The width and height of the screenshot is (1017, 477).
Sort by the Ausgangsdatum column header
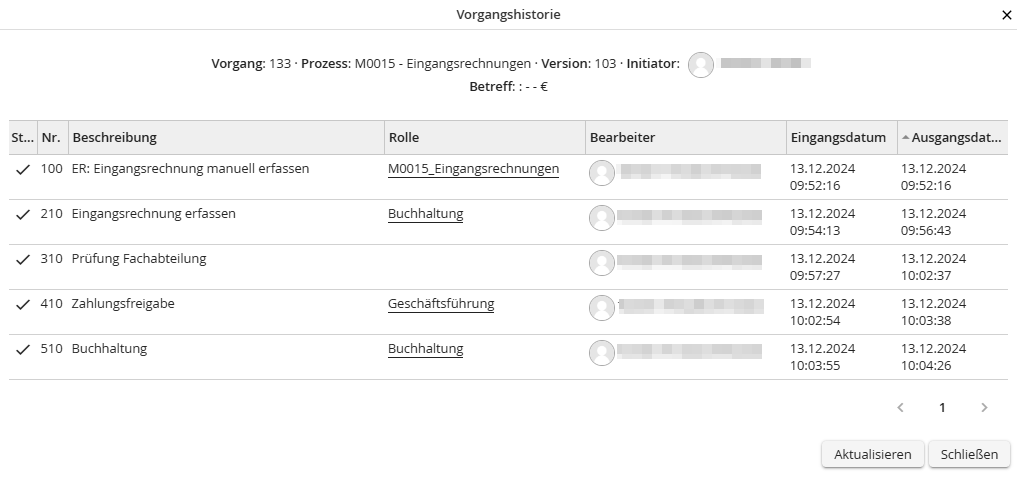click(x=952, y=138)
